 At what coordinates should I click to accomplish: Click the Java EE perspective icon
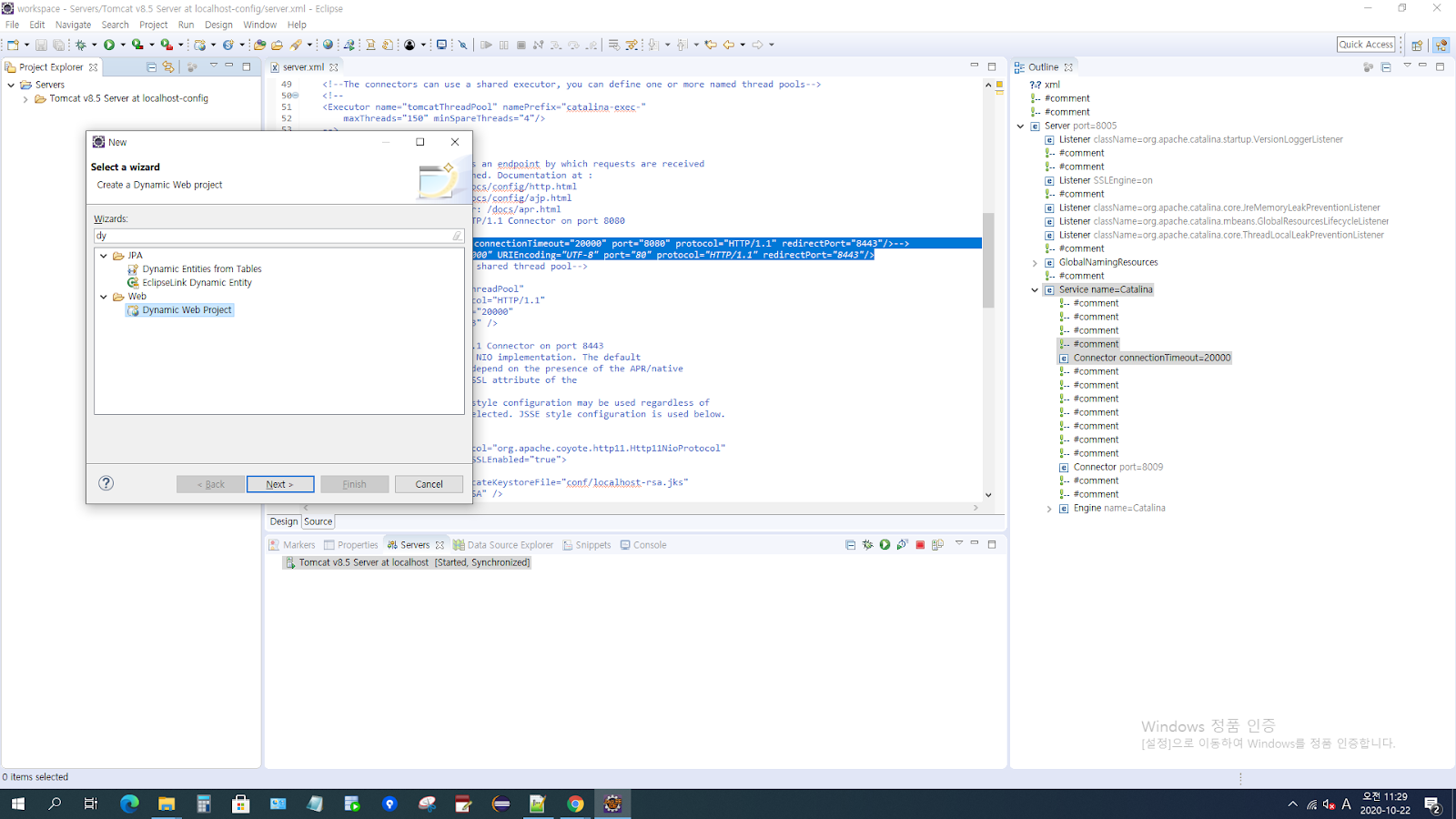coord(1441,45)
